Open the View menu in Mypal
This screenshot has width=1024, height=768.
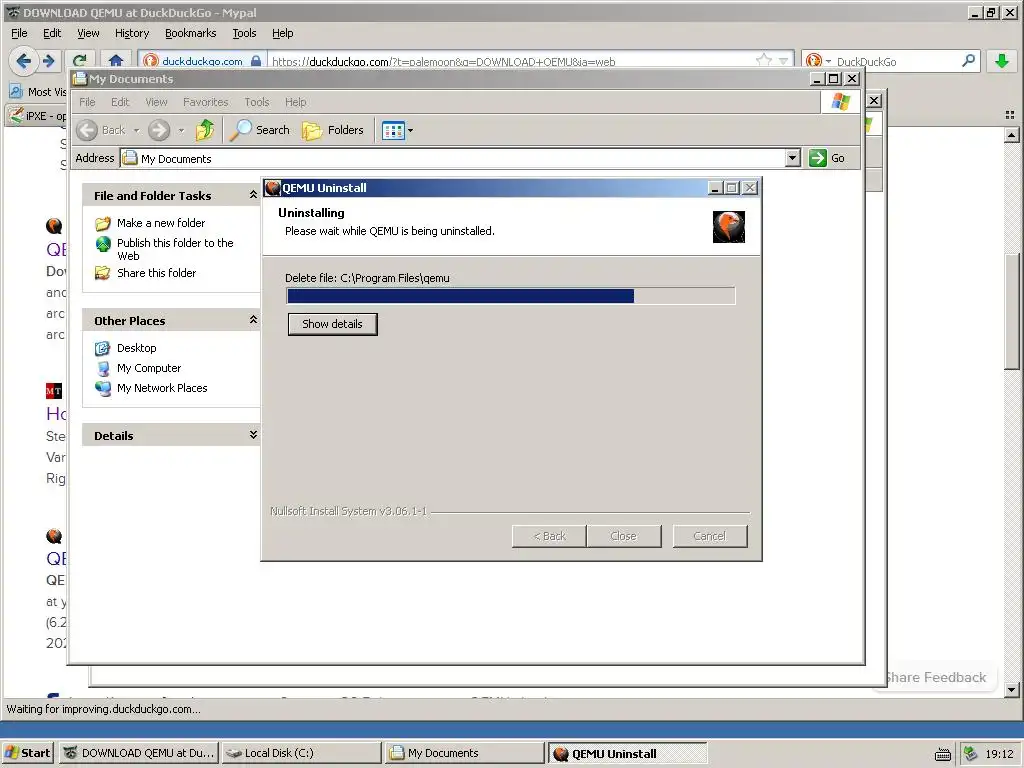(88, 33)
